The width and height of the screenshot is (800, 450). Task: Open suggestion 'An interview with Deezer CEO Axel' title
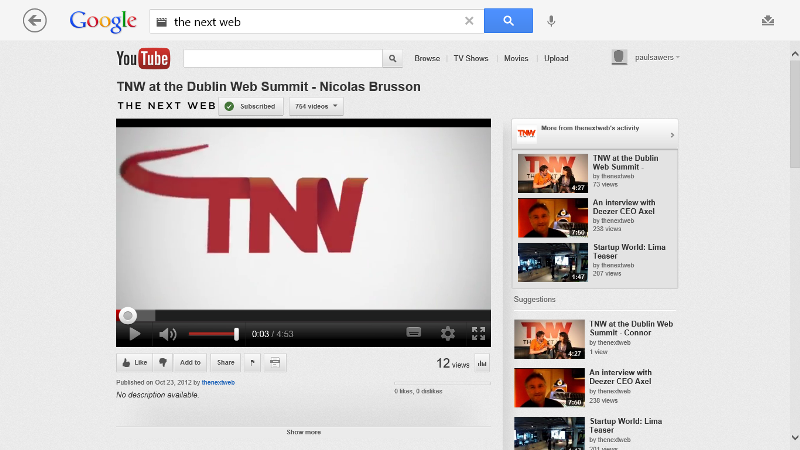(x=620, y=377)
